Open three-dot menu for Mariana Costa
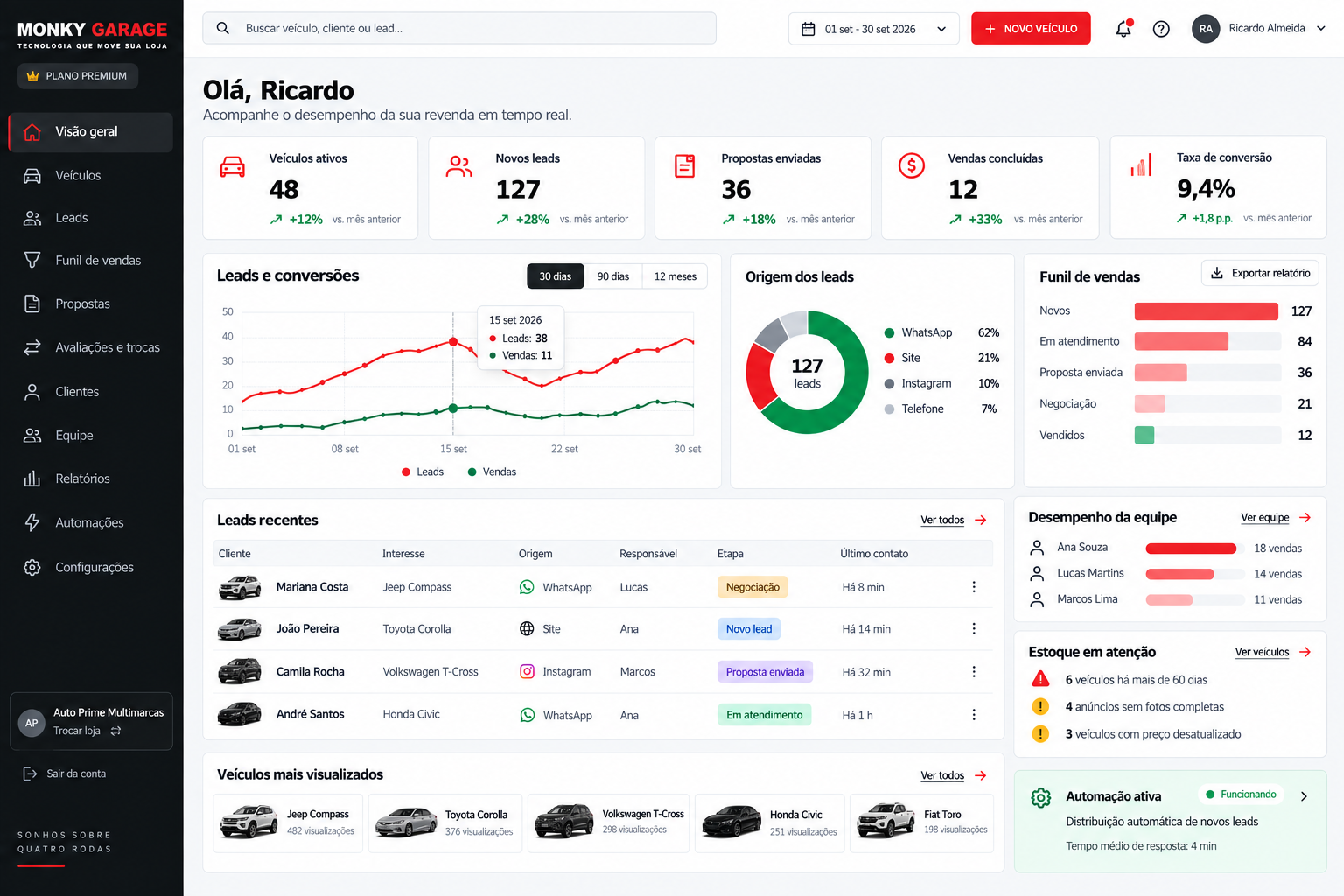 point(974,587)
